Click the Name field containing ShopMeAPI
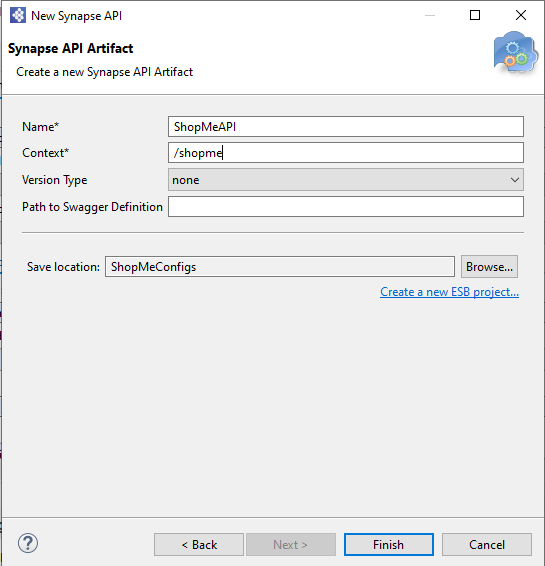Viewport: 545px width, 566px height. 345,127
